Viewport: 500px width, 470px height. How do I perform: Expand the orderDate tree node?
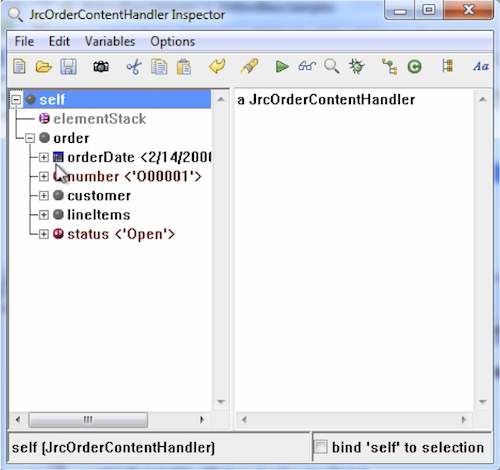[x=44, y=157]
